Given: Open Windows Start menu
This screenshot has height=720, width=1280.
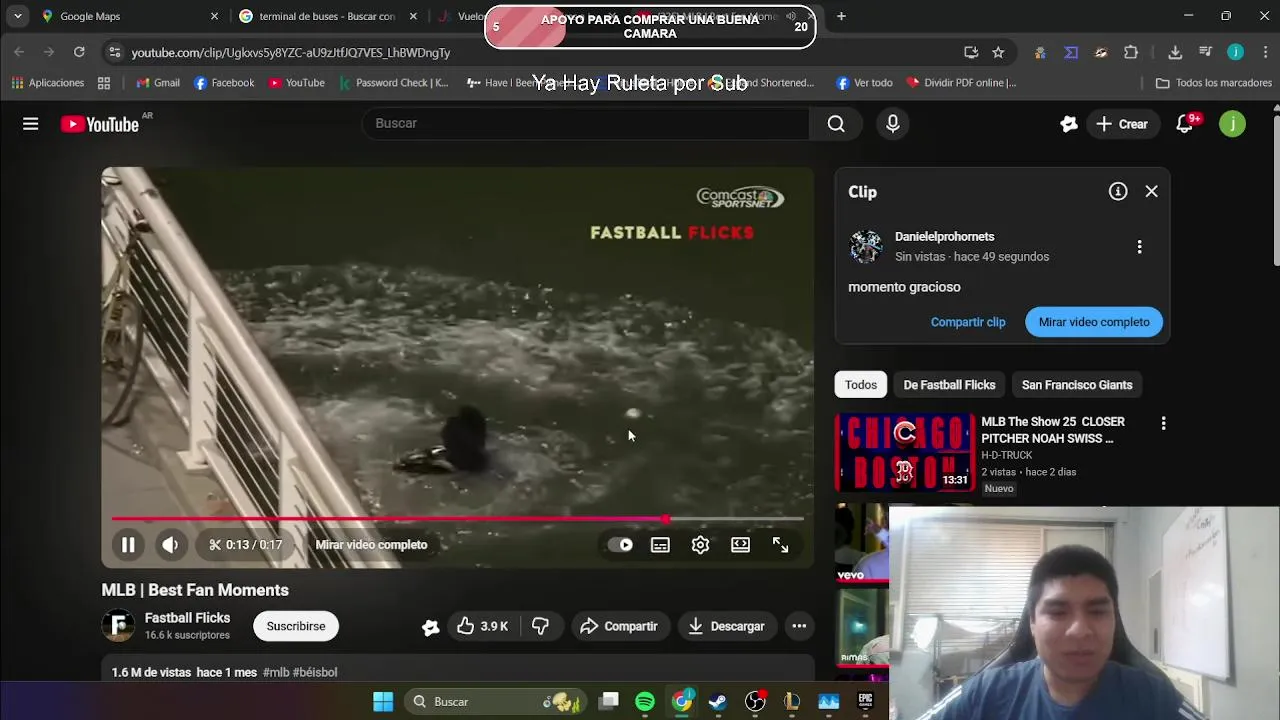Looking at the screenshot, I should point(383,702).
